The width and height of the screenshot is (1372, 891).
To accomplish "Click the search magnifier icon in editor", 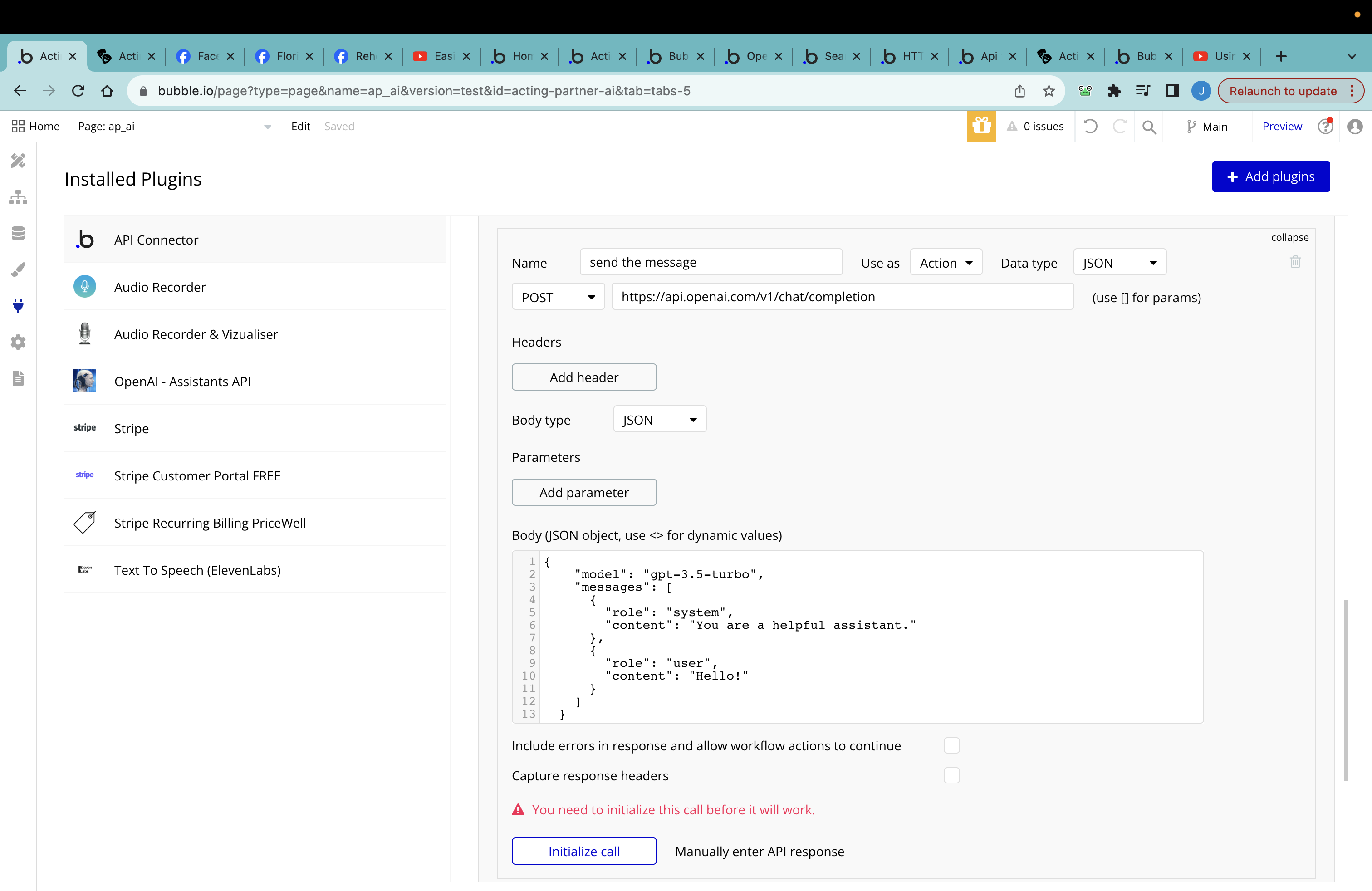I will 1149,127.
